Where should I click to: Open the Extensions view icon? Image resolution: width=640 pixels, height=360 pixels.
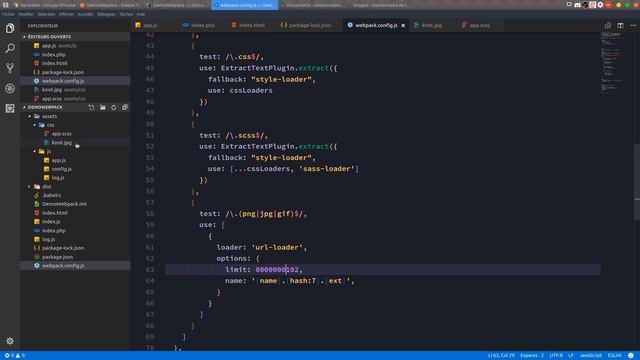coord(10,108)
